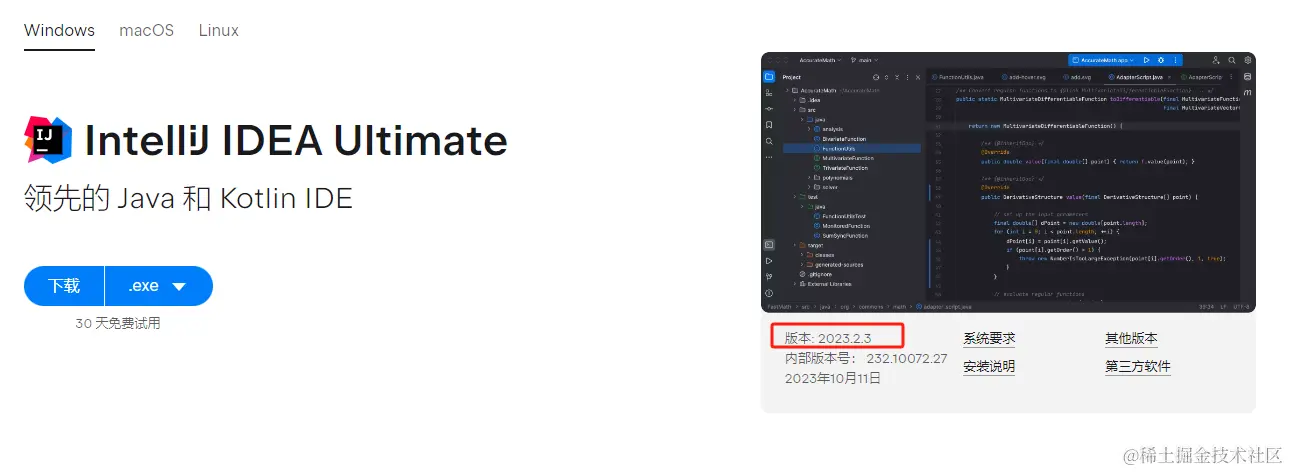Screen dimensions: 1289x472
Task: Click the Maven 'm' icon on right stripe
Action: click(x=1247, y=92)
